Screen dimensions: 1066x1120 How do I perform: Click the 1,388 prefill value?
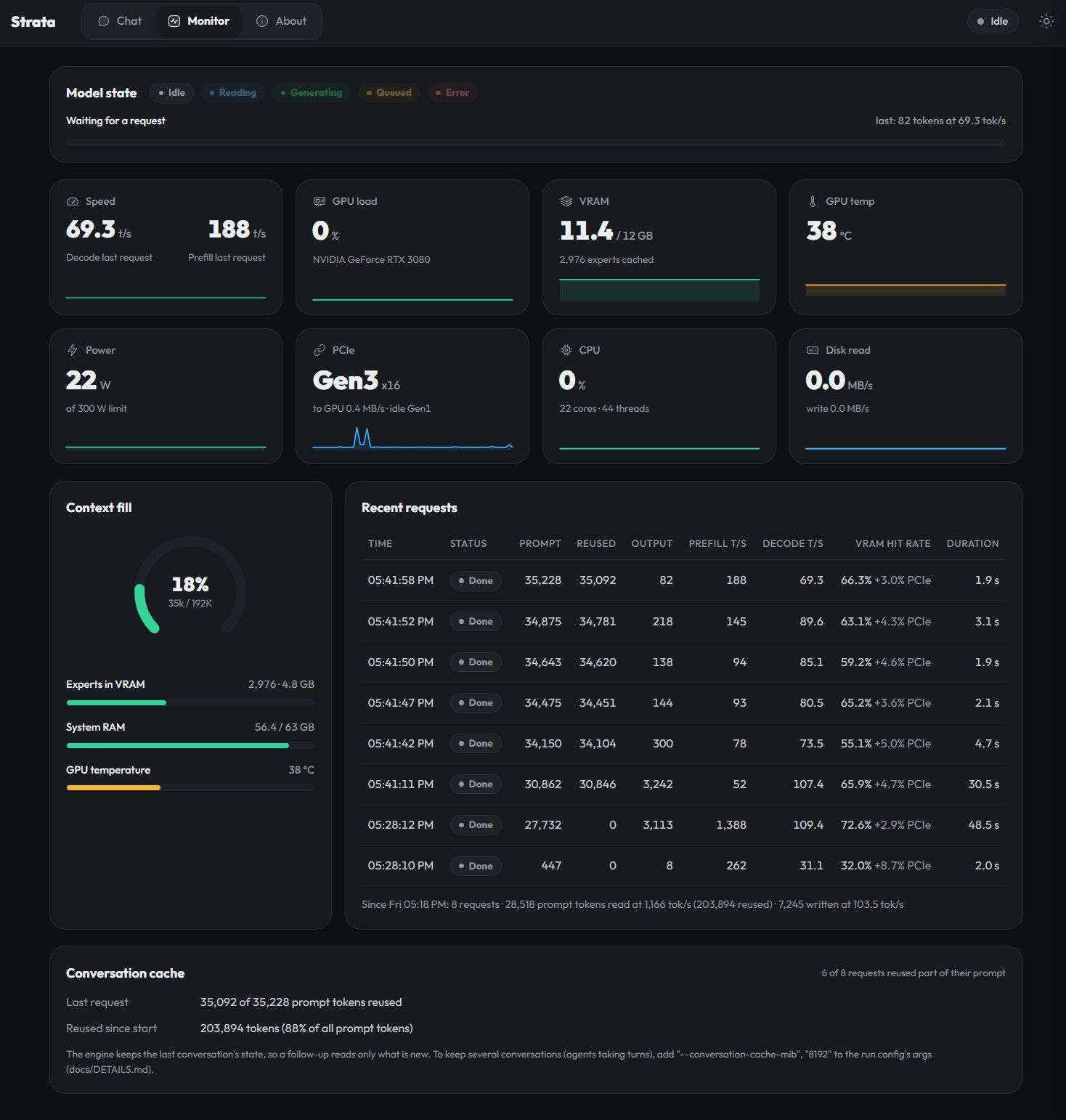[731, 825]
